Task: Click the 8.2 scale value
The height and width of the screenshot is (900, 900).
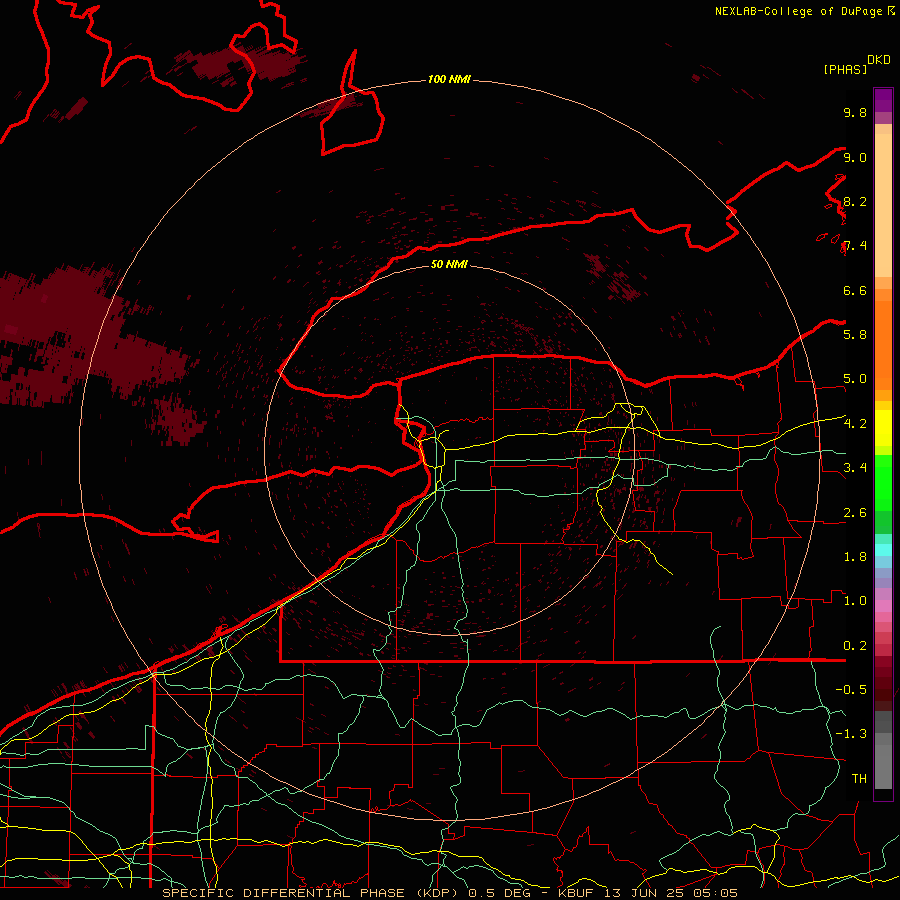Action: click(855, 201)
